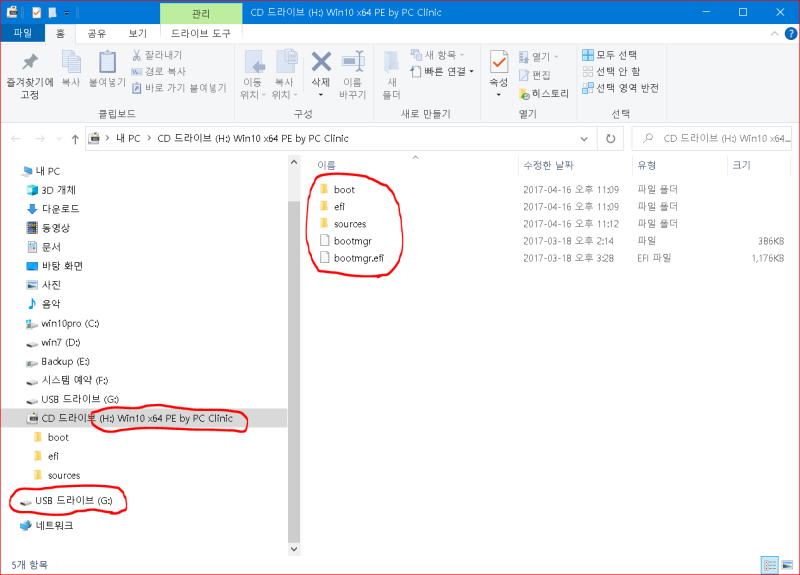This screenshot has height=575, width=800.
Task: Select Cut (잘라내기) scissors command
Action: (157, 55)
